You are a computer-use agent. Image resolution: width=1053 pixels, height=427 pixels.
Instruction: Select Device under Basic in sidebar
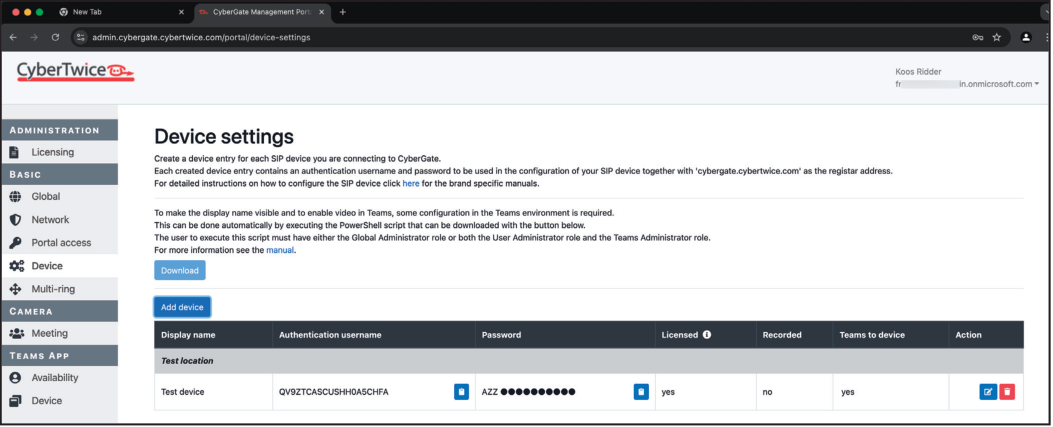(59, 266)
